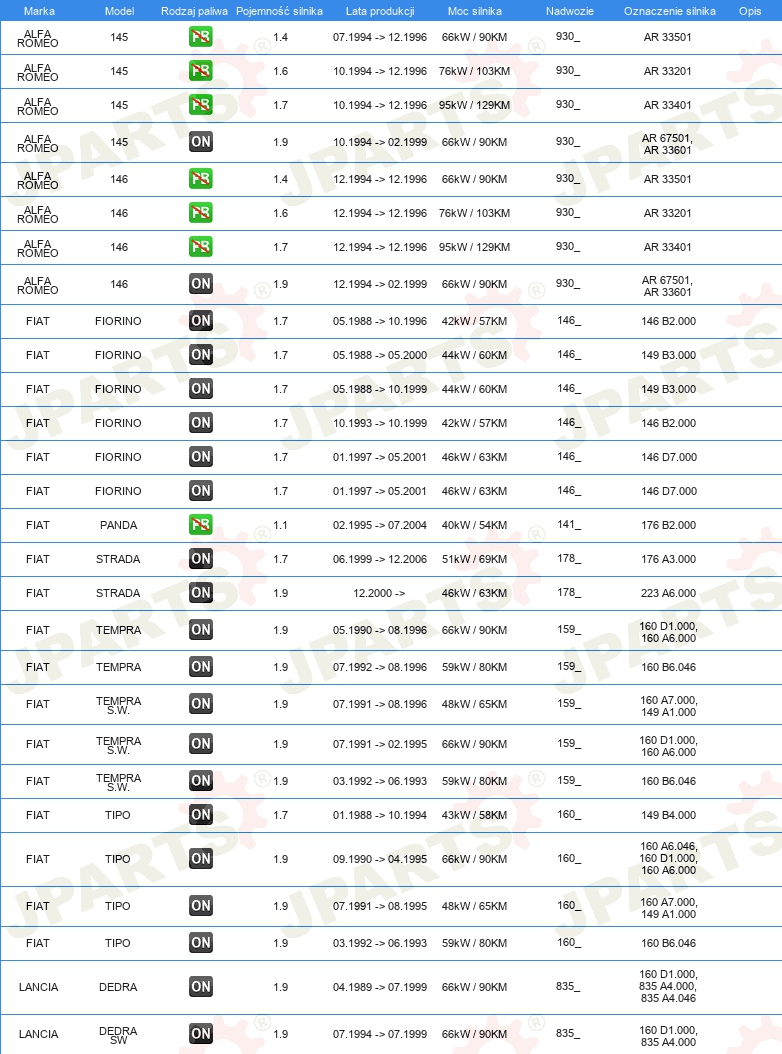Image resolution: width=782 pixels, height=1054 pixels.
Task: Click the ON icon for Tempra S.W. 59kW / 80KM
Action: click(x=200, y=781)
